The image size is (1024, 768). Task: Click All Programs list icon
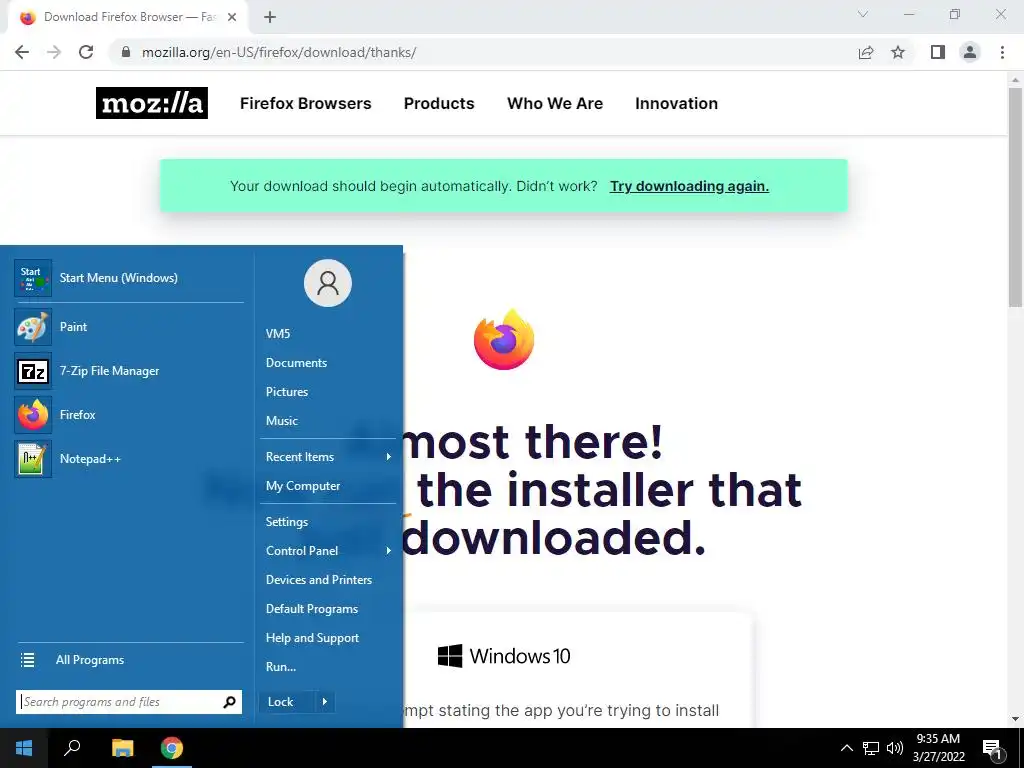27,660
